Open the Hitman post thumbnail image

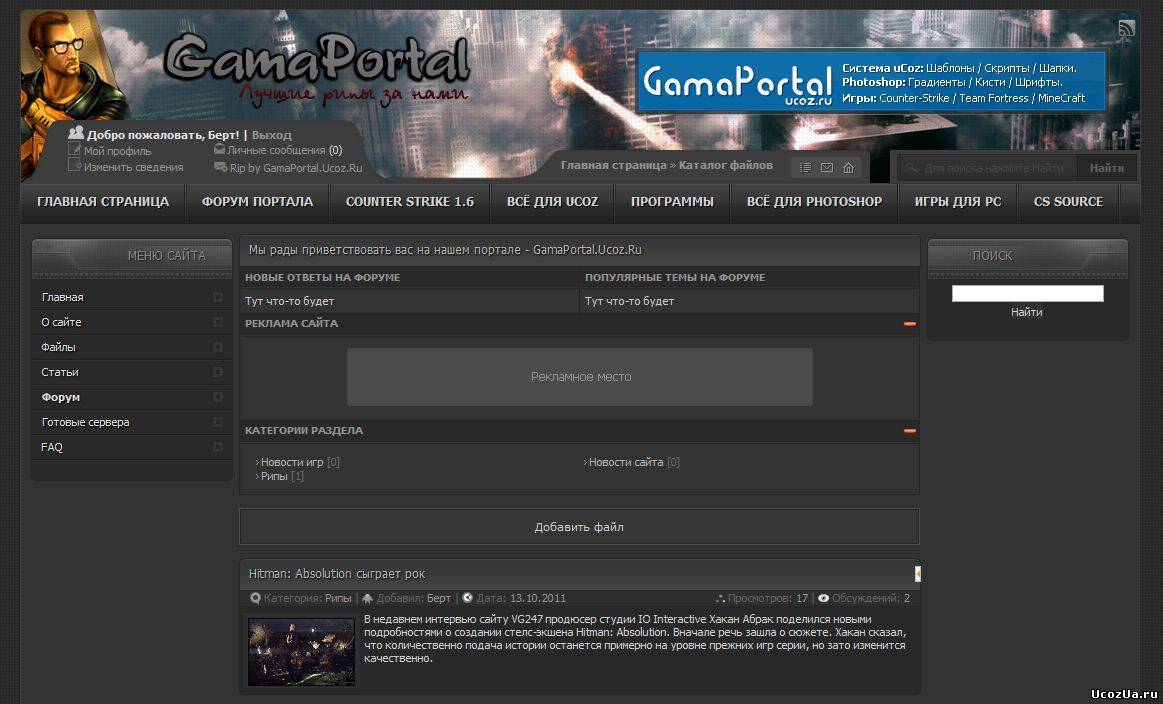pyautogui.click(x=301, y=652)
